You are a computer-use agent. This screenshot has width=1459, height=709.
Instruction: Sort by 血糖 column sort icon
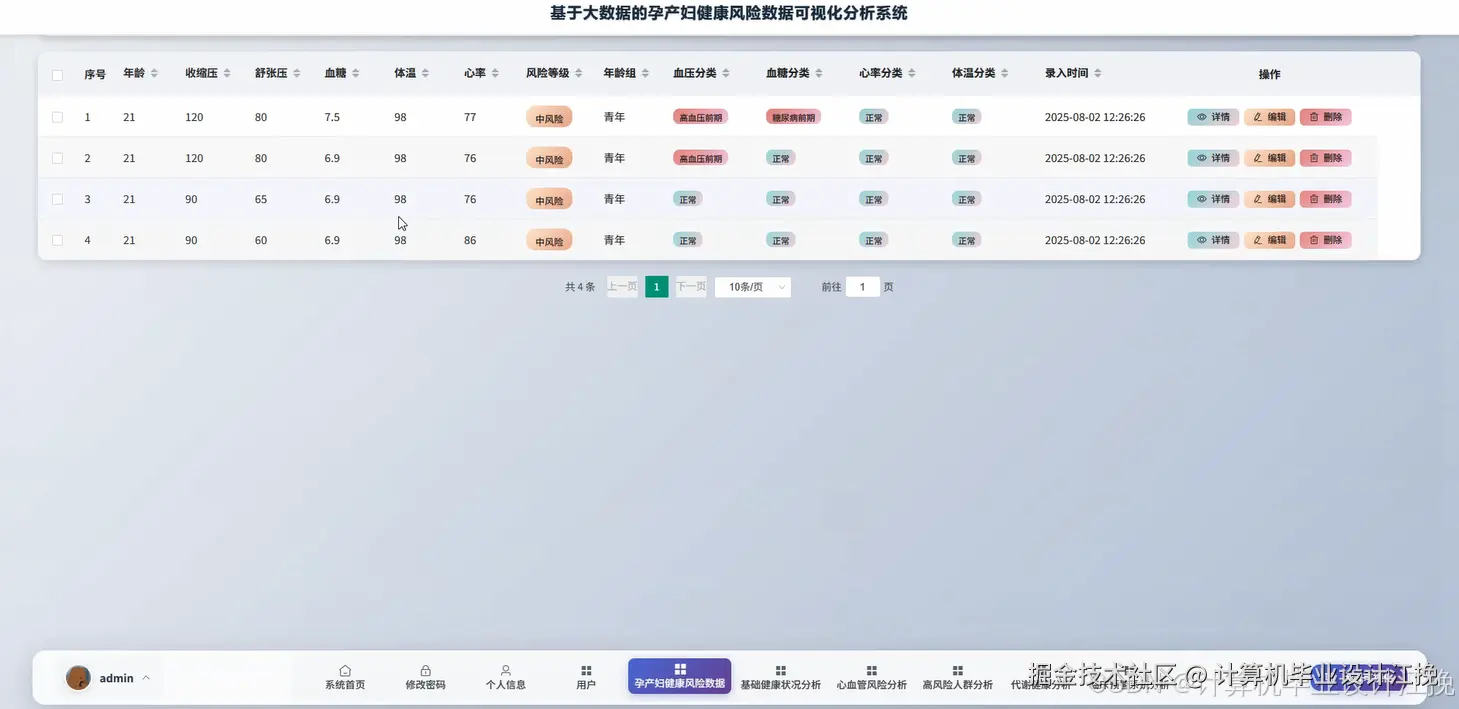[x=356, y=74]
